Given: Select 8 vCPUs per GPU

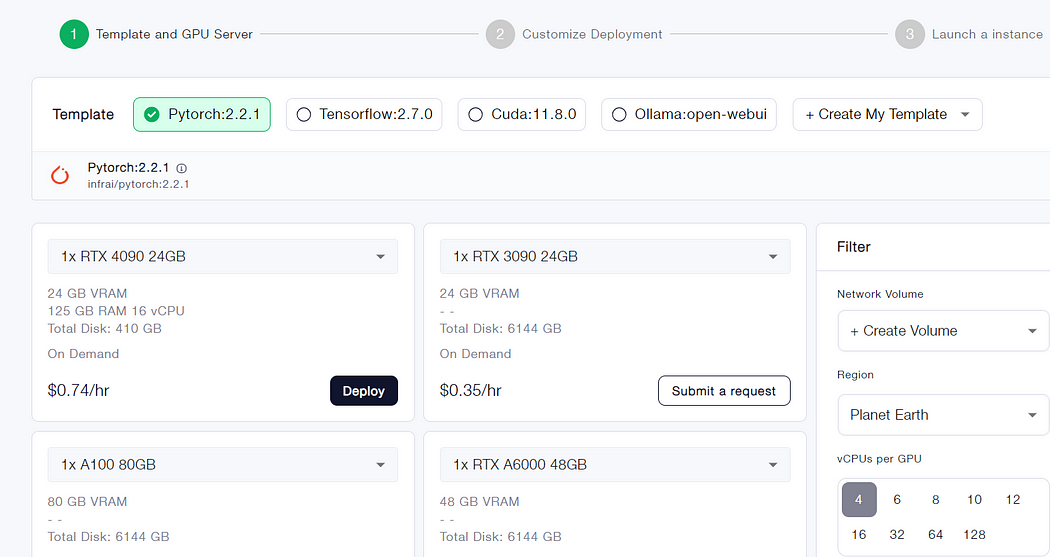Looking at the screenshot, I should coord(936,499).
